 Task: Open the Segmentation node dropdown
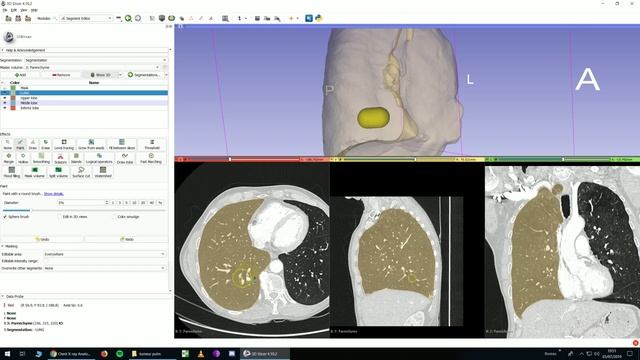(95, 60)
